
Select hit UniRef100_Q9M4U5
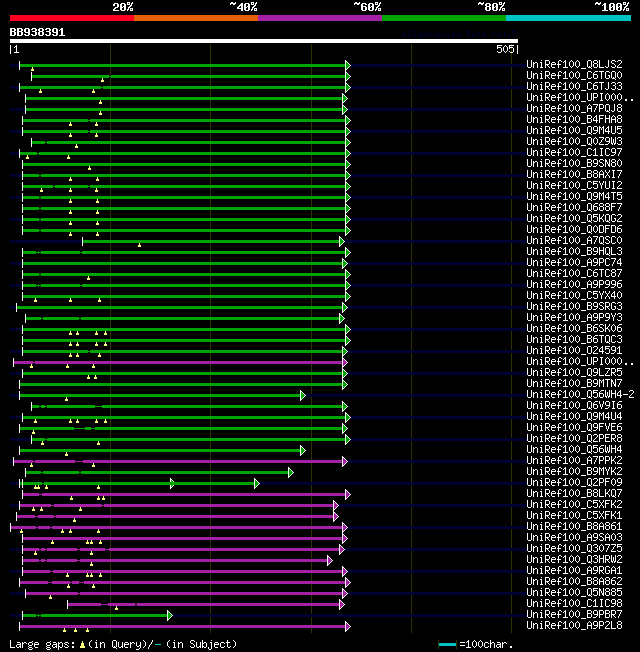[x=574, y=130]
